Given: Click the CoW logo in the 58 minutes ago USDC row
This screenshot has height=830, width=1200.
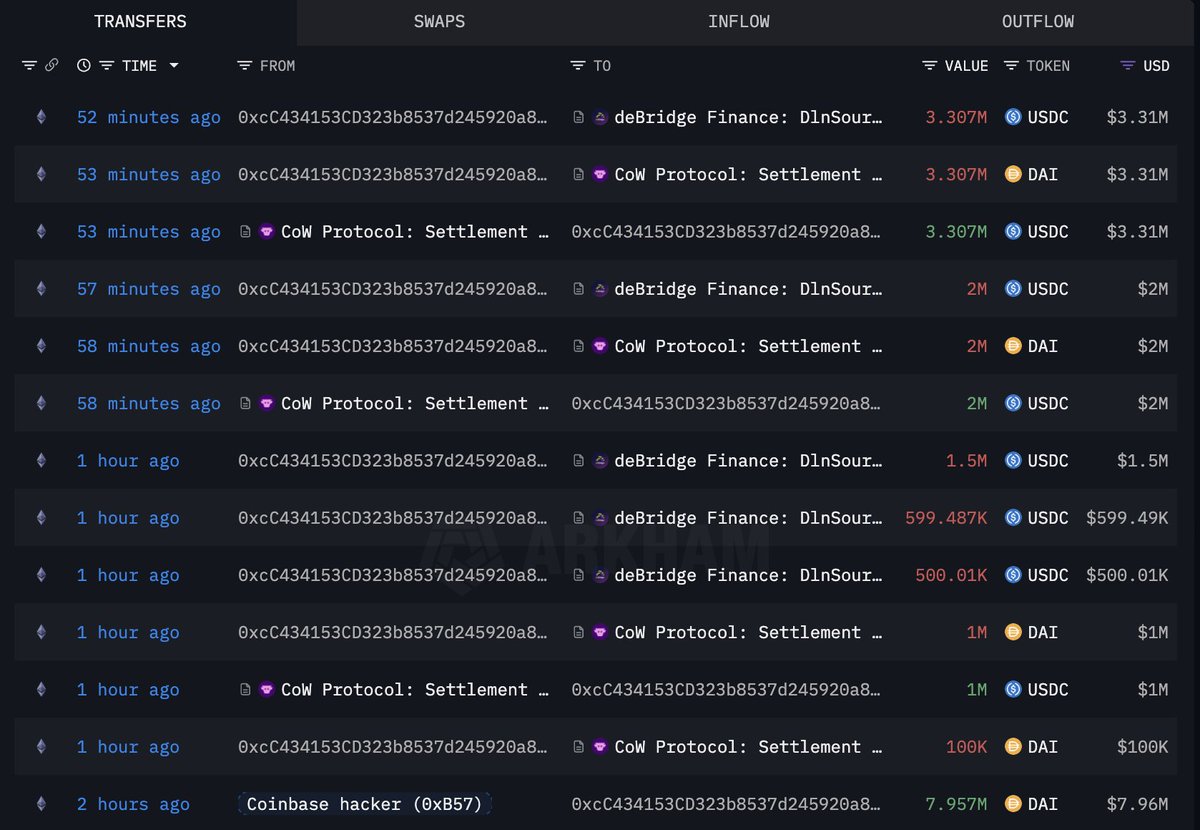Looking at the screenshot, I should point(267,403).
